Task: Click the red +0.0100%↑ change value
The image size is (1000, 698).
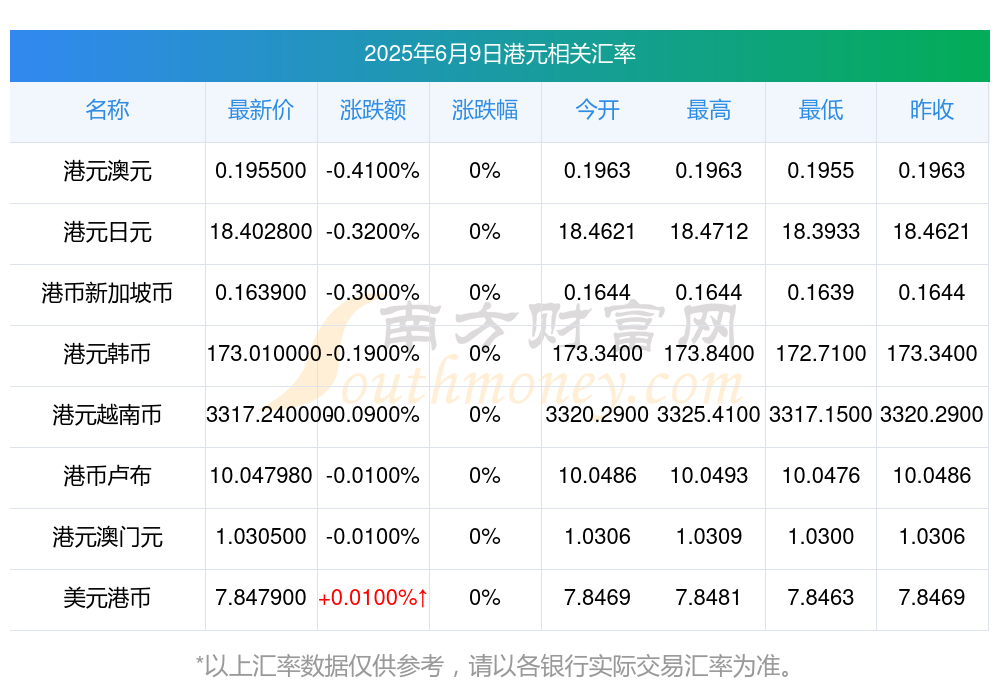Action: [373, 597]
